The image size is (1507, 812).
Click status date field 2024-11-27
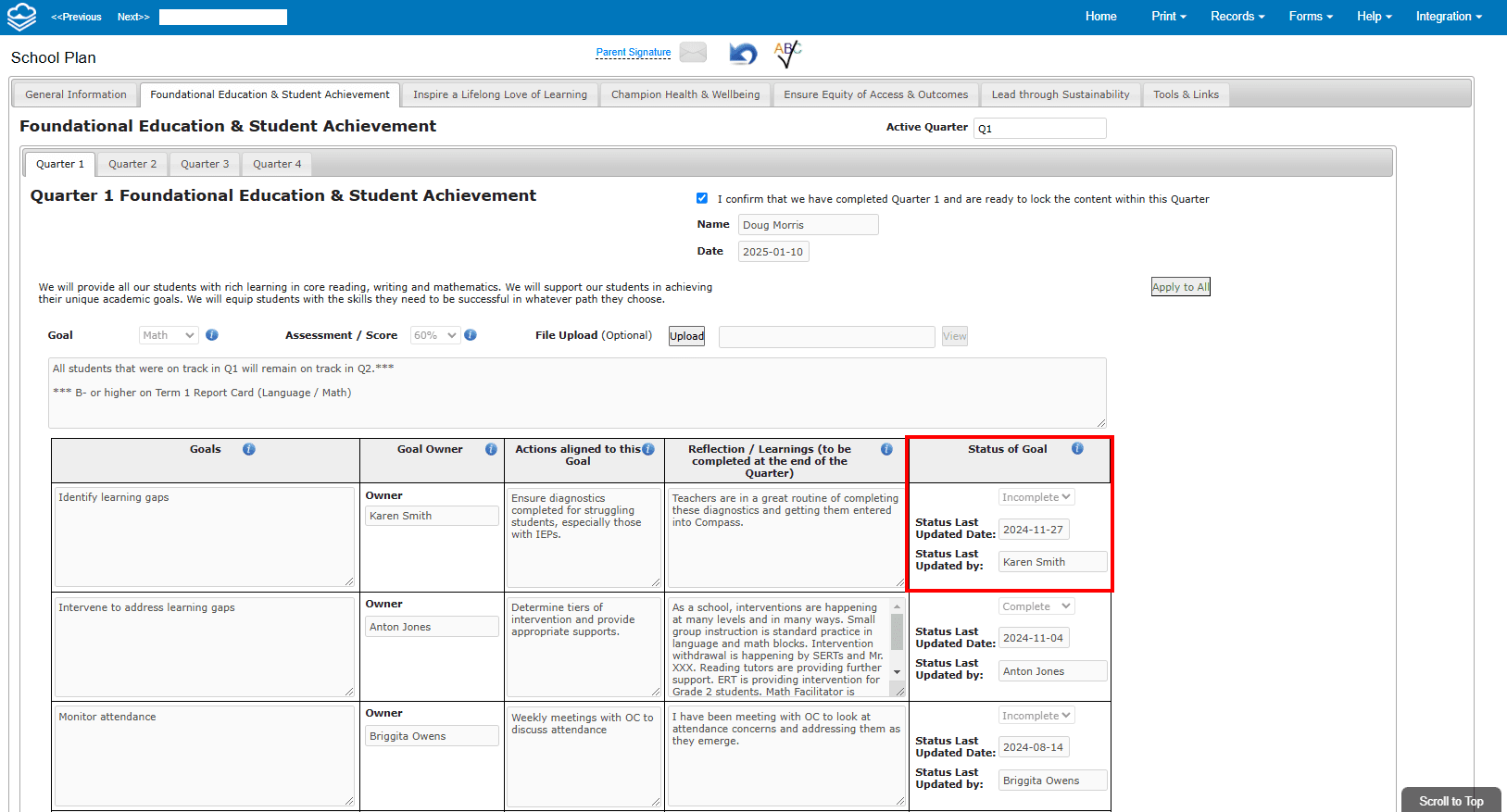coord(1034,530)
